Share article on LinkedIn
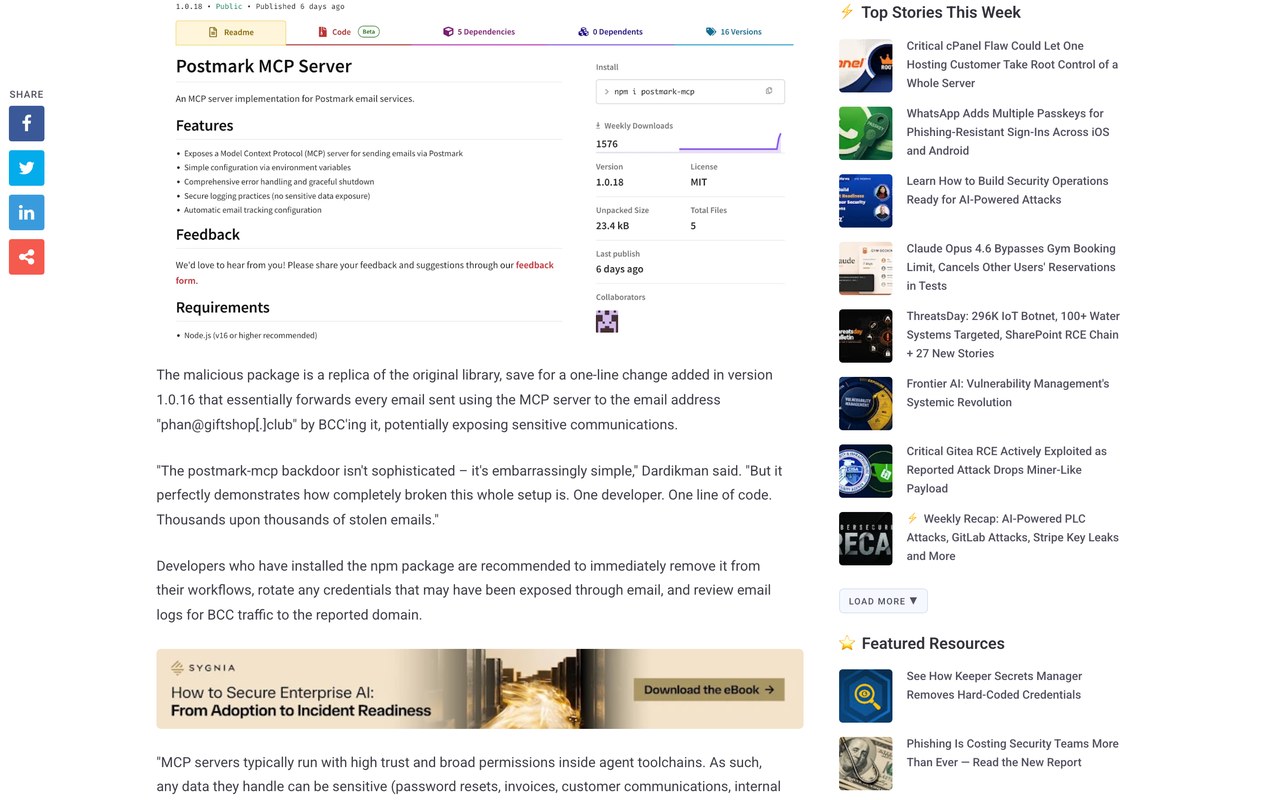Screen dimensions: 1280x800 click(x=27, y=212)
